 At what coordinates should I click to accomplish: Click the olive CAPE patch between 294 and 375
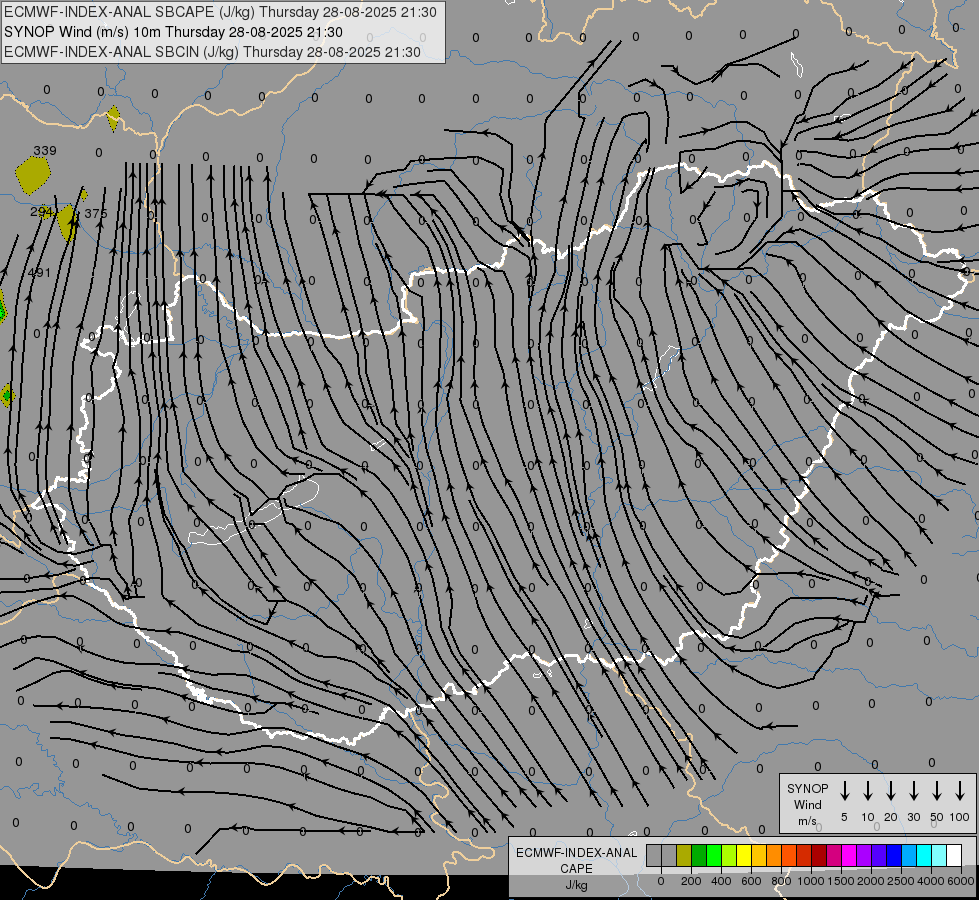68,223
